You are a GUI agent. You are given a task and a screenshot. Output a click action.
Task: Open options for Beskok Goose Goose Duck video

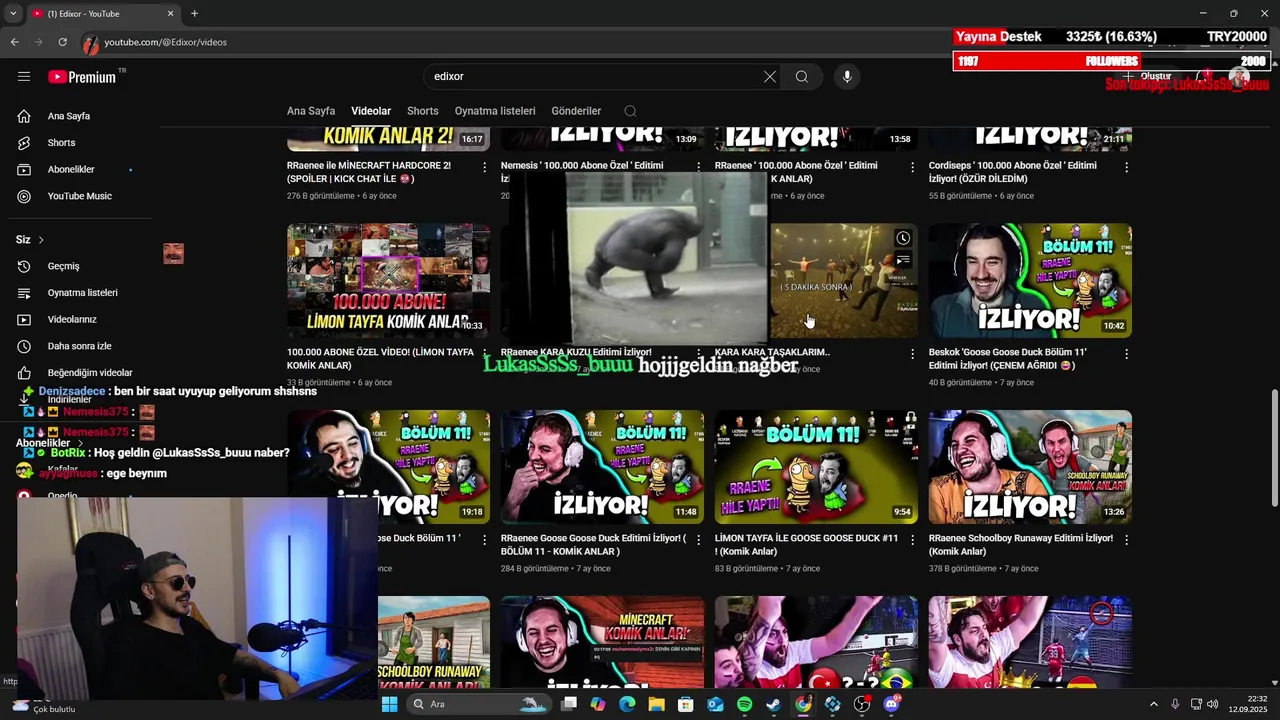point(1126,354)
